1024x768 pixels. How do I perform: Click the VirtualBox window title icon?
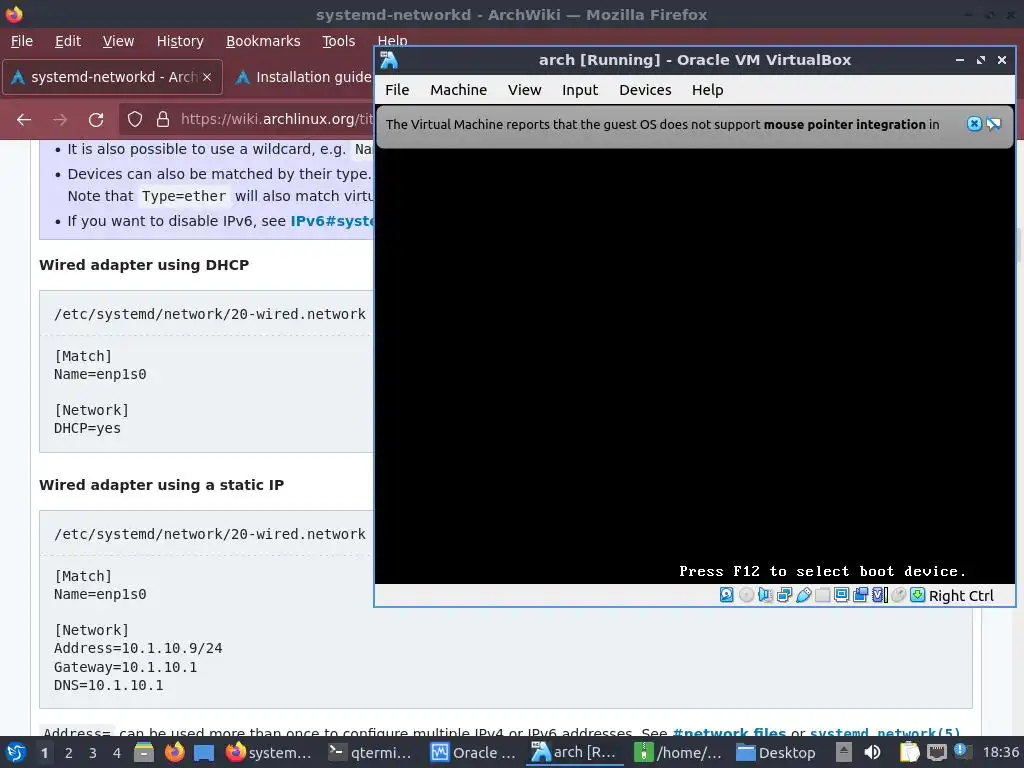(x=389, y=60)
